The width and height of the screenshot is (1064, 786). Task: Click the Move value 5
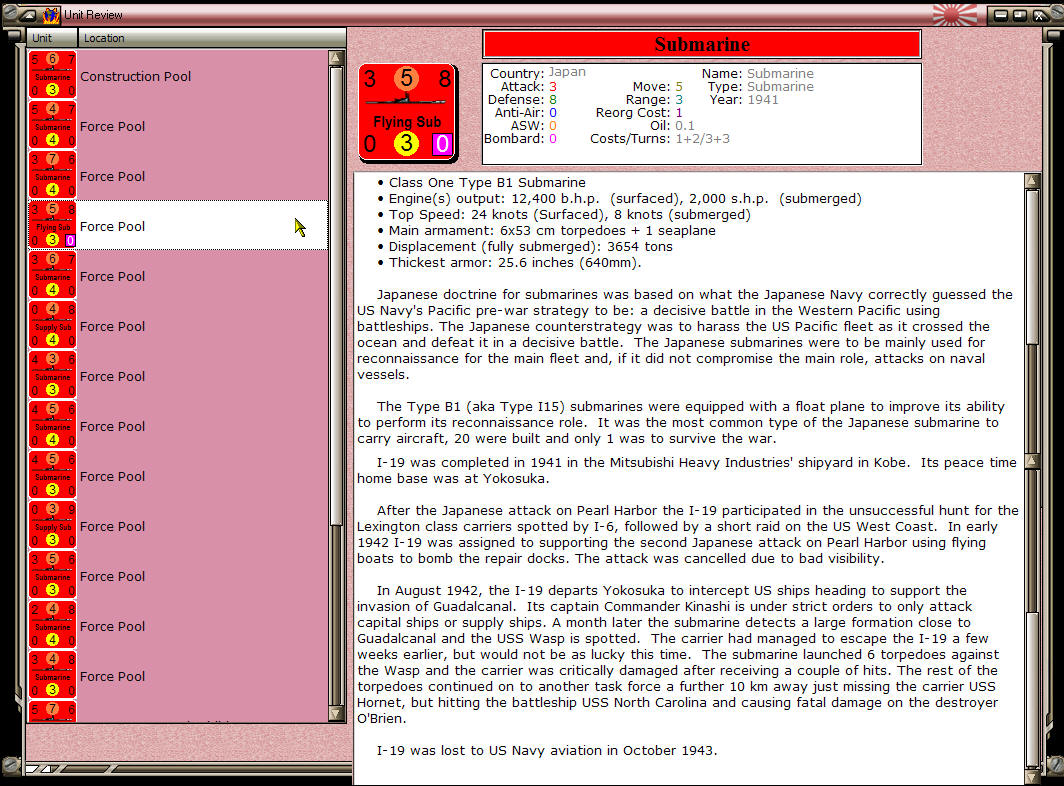679,86
